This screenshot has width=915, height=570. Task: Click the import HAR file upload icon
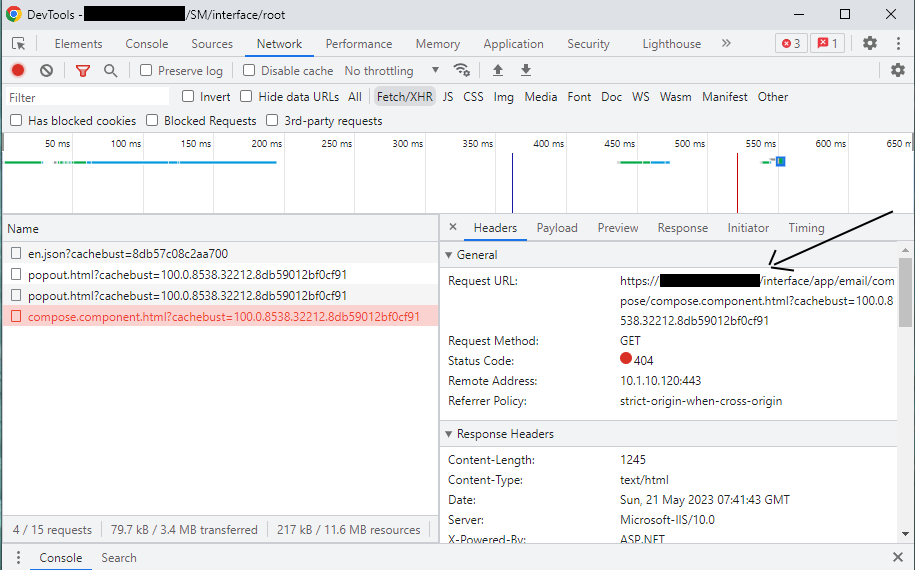pyautogui.click(x=498, y=70)
